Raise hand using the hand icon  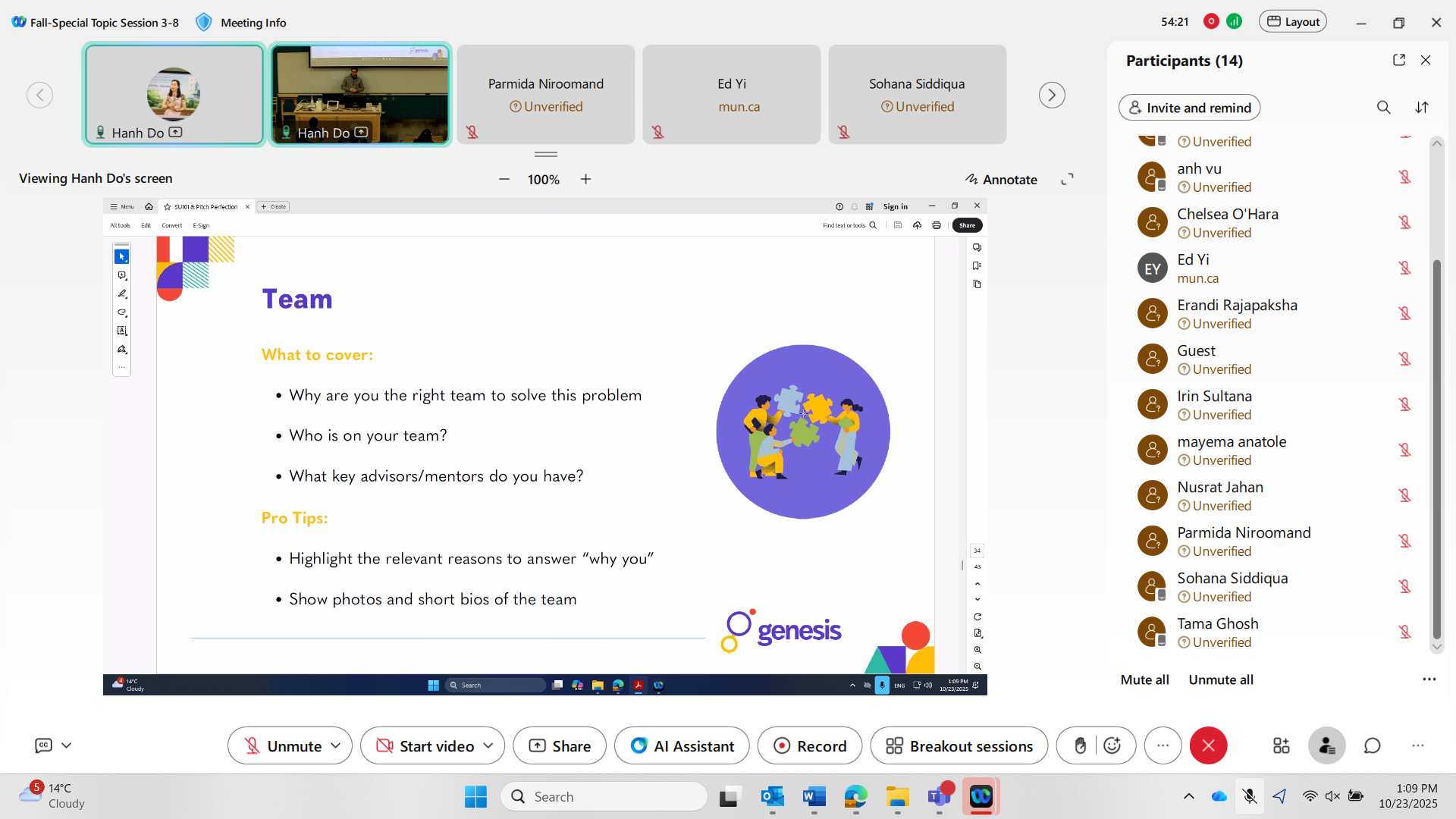(x=1080, y=746)
